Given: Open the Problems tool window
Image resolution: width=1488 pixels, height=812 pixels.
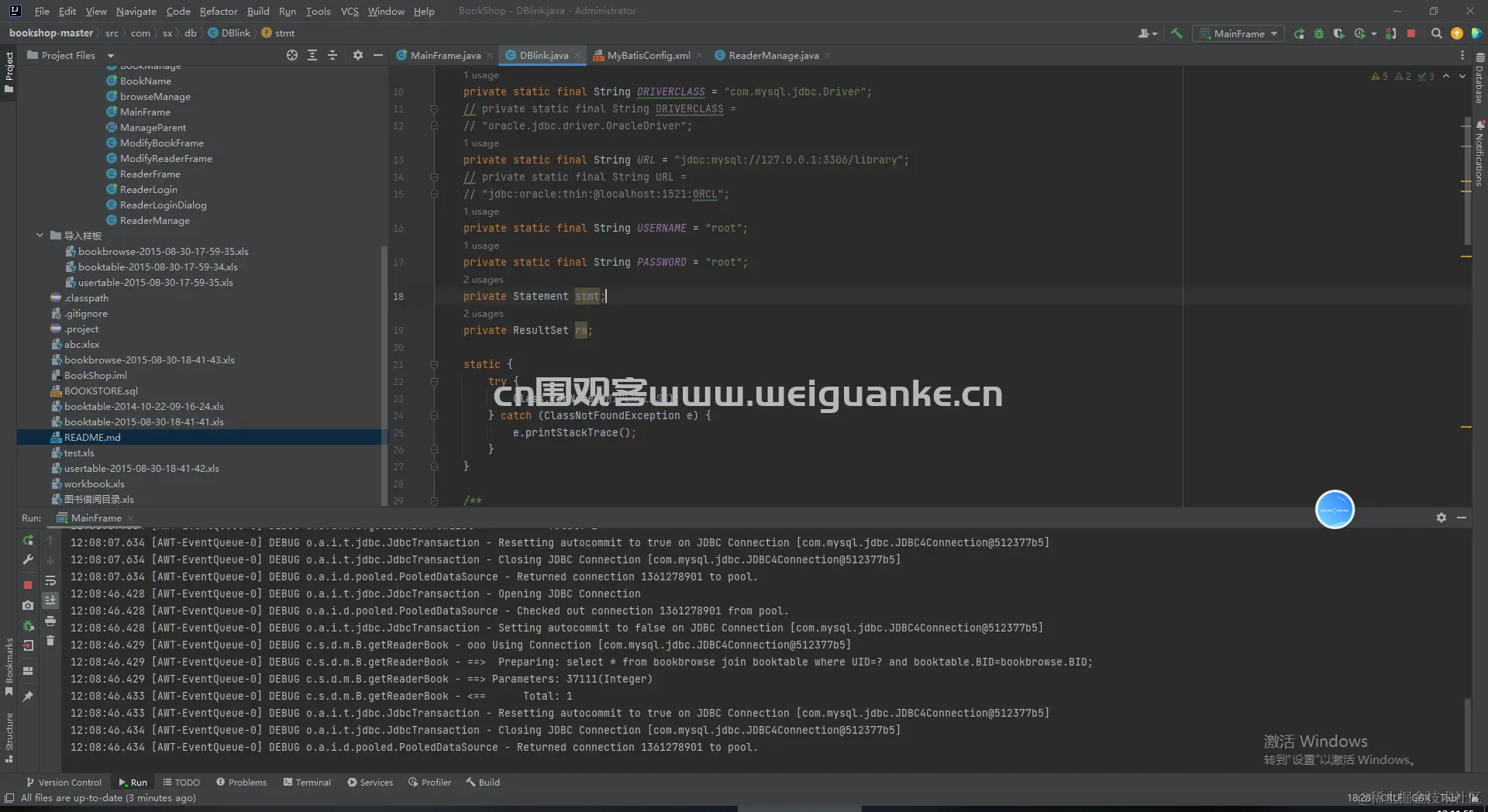Looking at the screenshot, I should tap(241, 783).
